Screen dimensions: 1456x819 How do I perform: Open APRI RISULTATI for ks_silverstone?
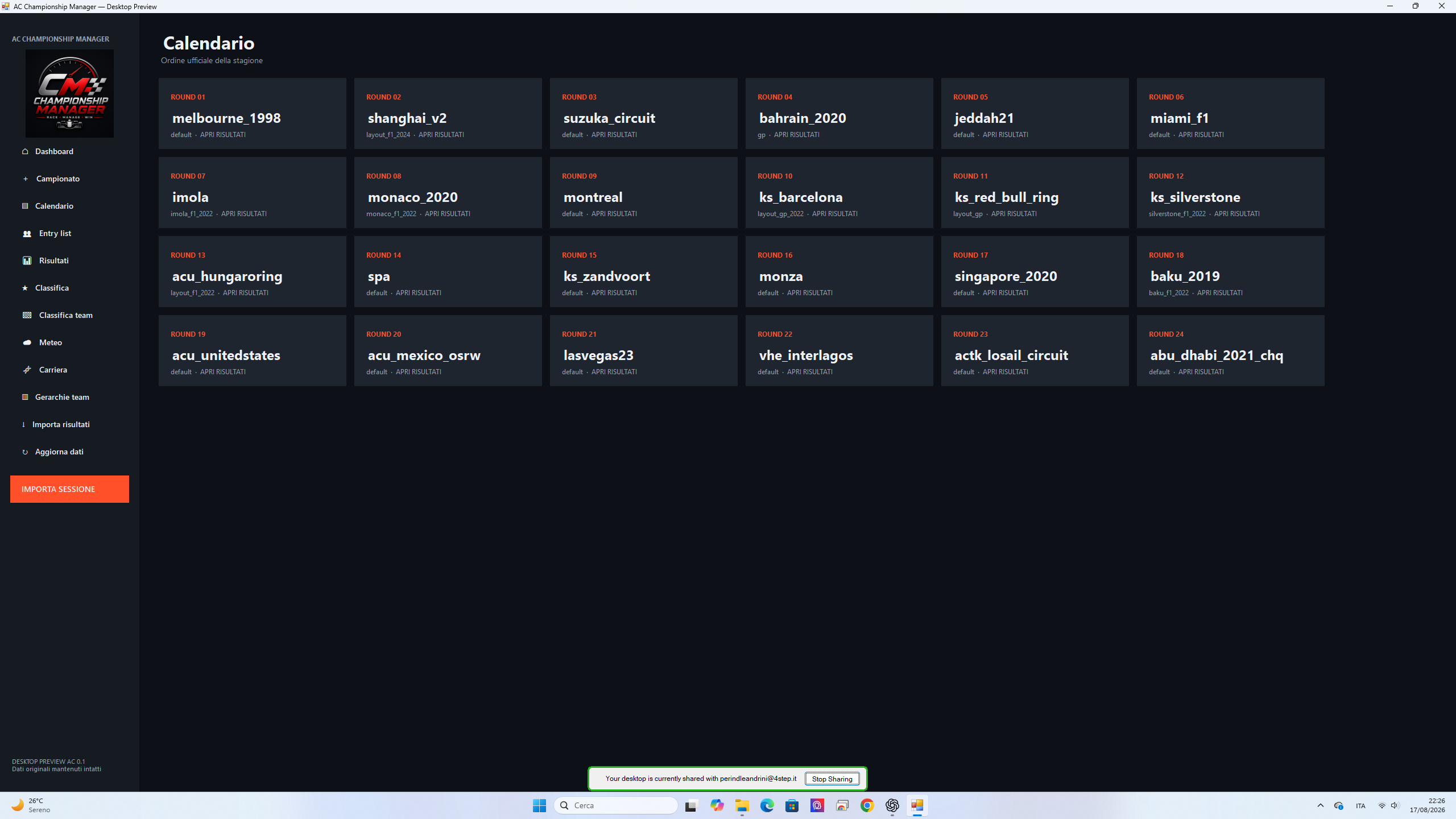tap(1237, 214)
